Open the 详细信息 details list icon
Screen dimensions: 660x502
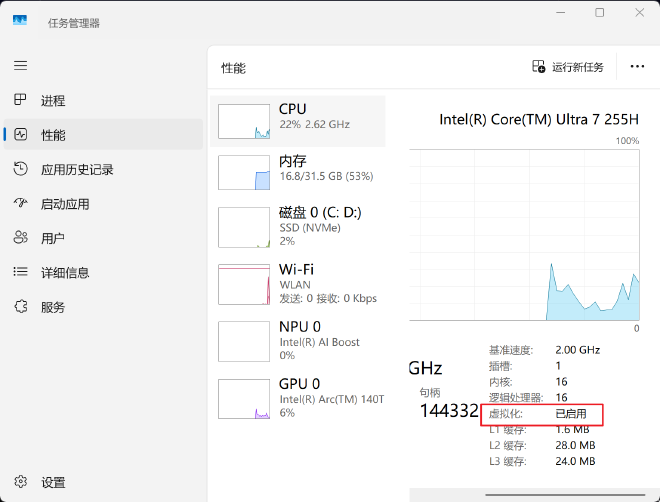tap(20, 272)
